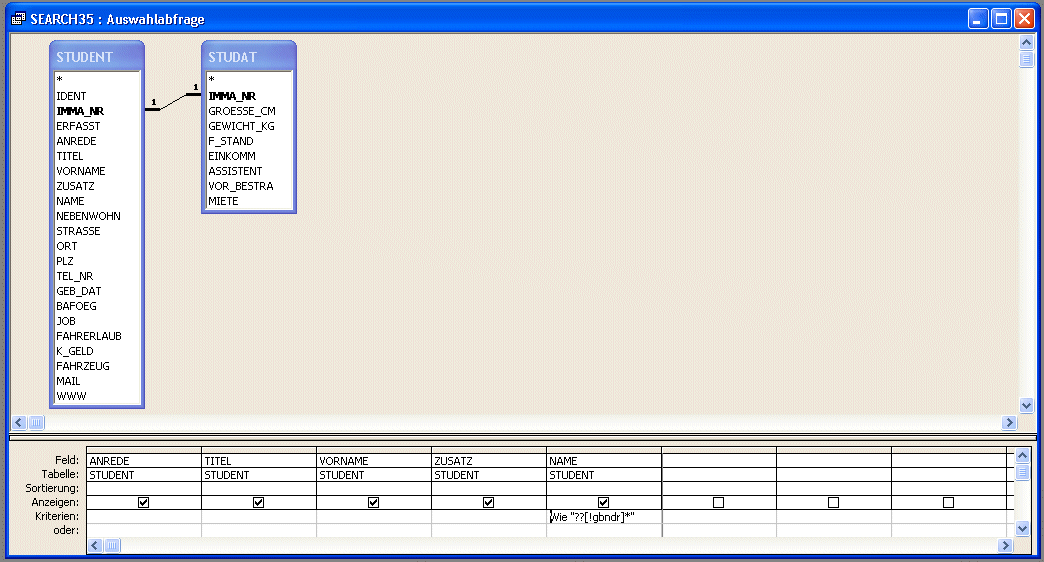This screenshot has width=1044, height=562.
Task: Check the Anzeigen checkbox in second empty column
Action: click(x=833, y=503)
